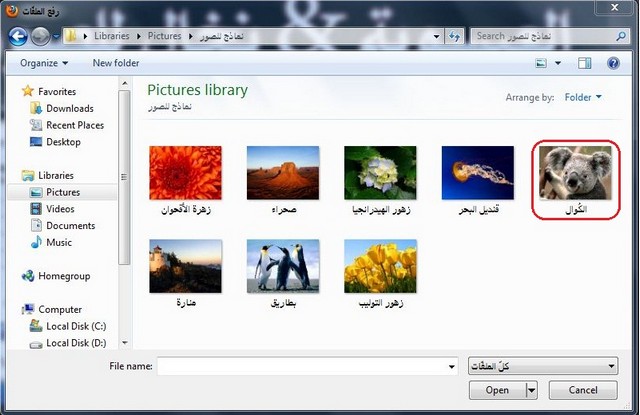The image size is (640, 415).
Task: Open the Organize menu
Action: pyautogui.click(x=44, y=63)
